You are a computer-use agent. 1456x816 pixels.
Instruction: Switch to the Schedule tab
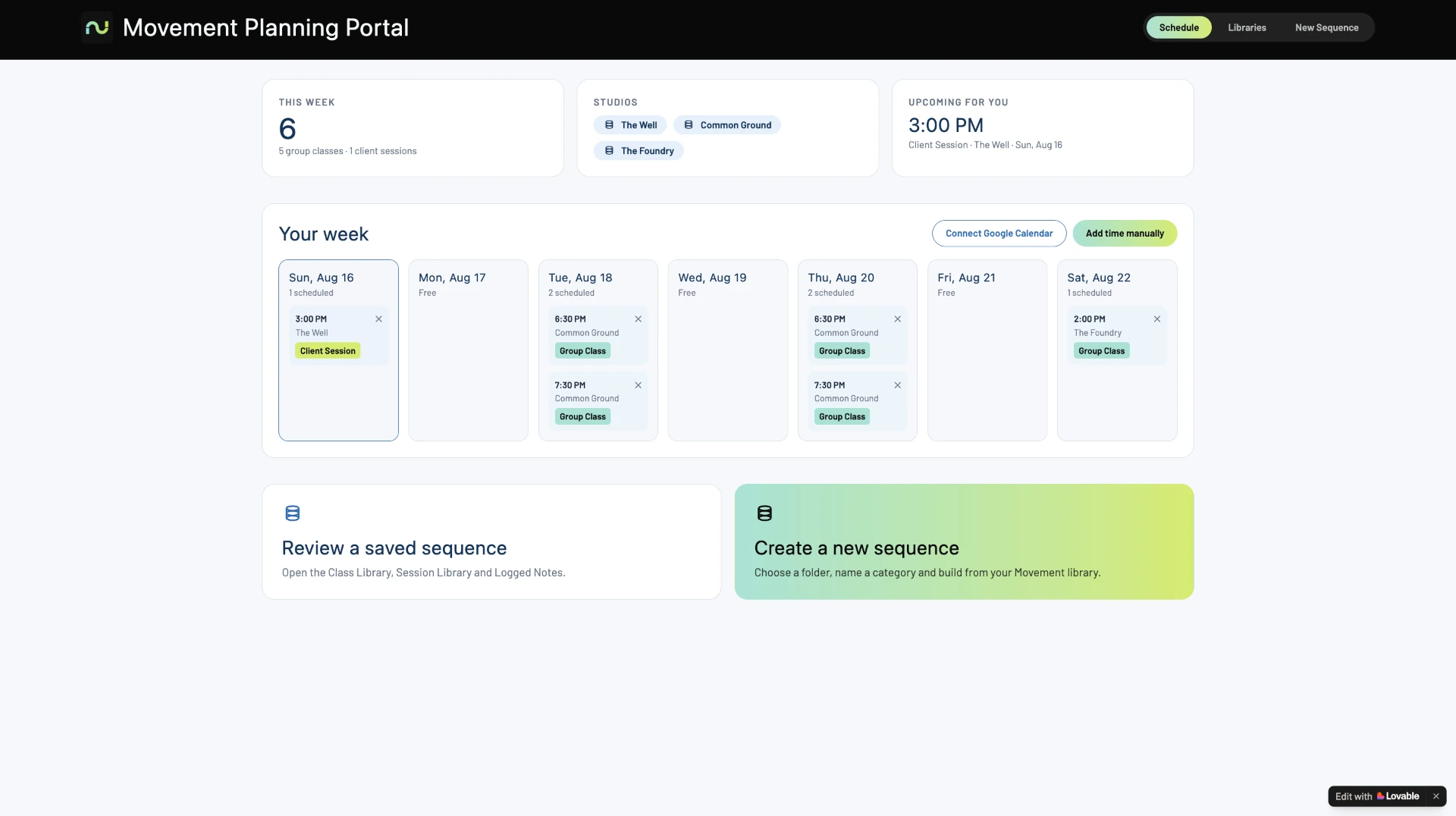[1178, 27]
